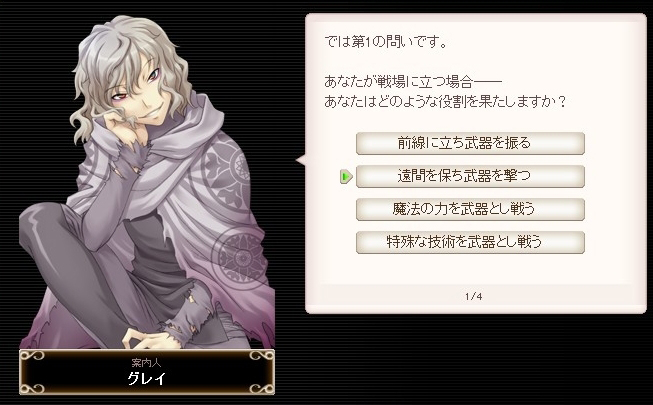Image resolution: width=653 pixels, height=405 pixels.
Task: Click the bottom-right swirl ornament of nameplate
Action: [x=262, y=388]
